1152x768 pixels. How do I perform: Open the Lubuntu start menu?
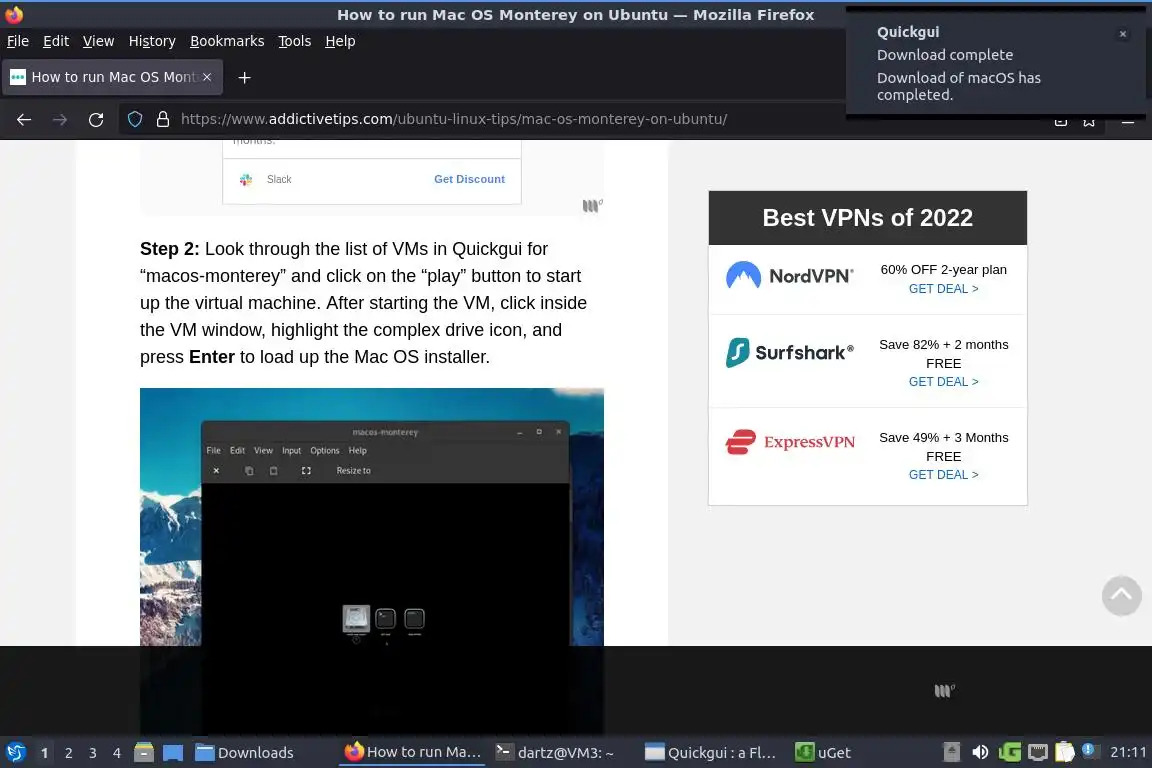15,752
